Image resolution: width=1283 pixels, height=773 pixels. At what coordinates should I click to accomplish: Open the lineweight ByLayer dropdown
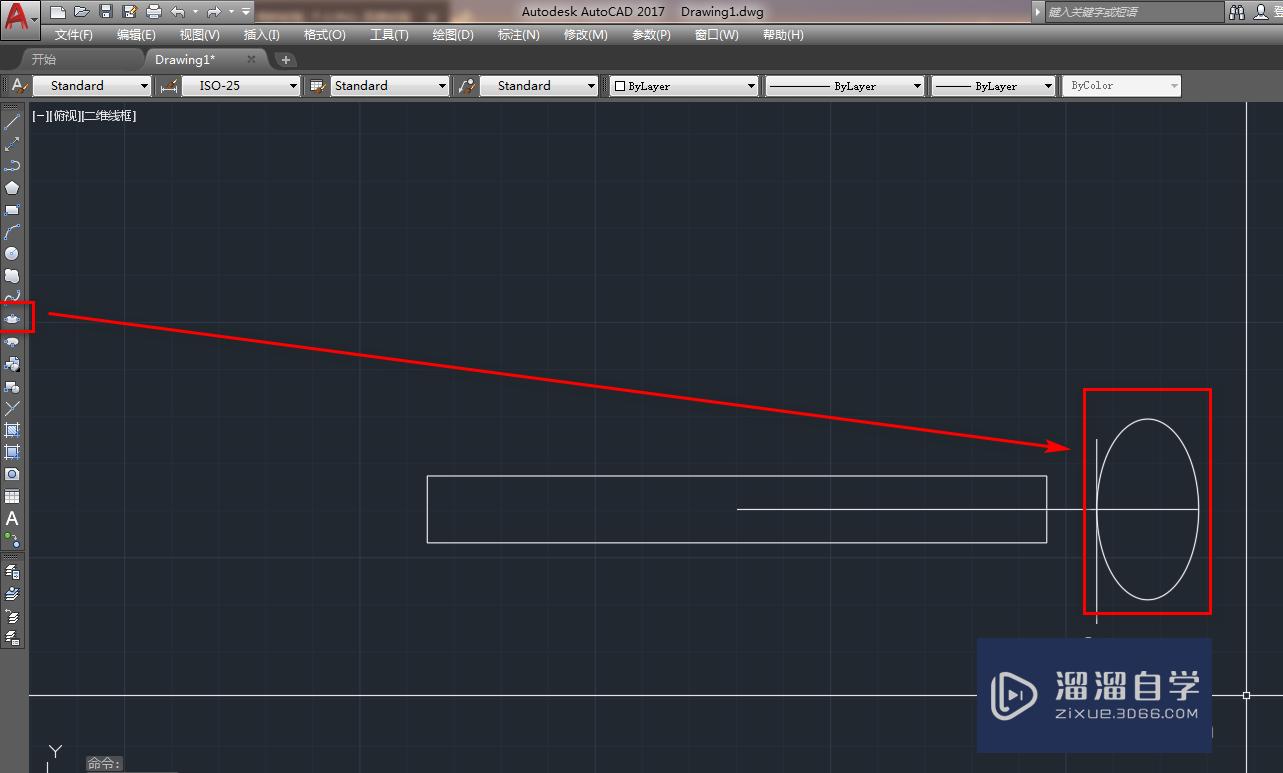point(994,86)
